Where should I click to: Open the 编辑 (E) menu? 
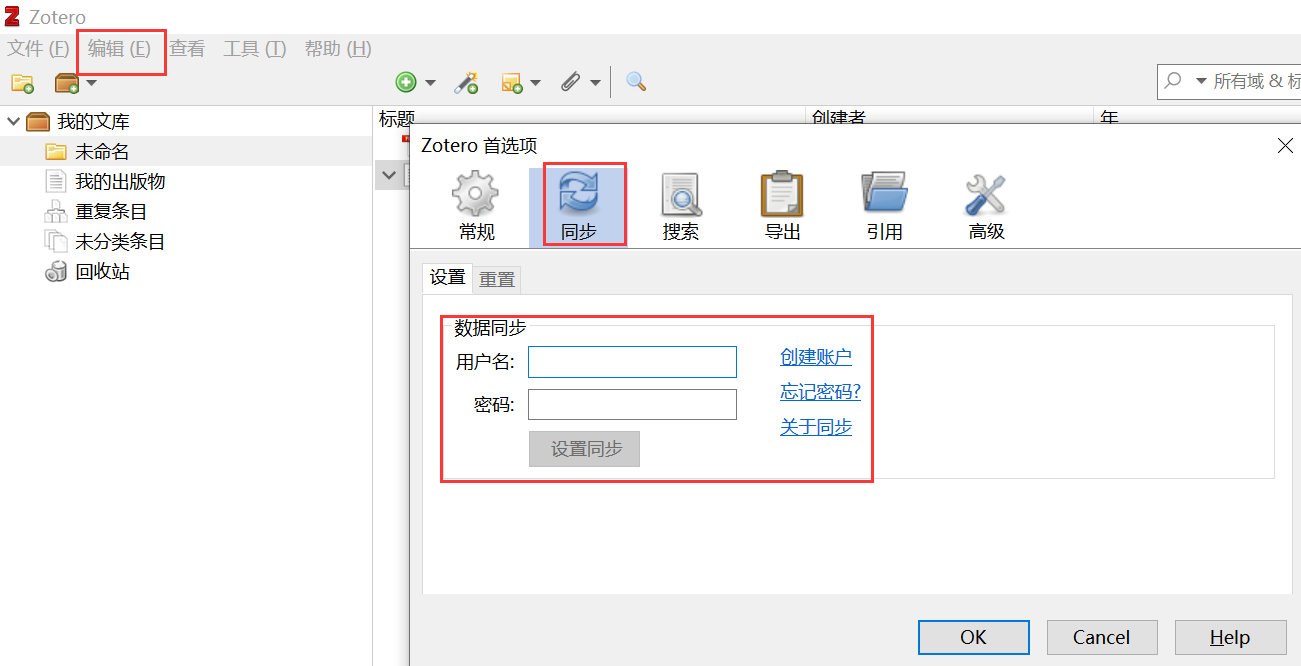tap(119, 49)
